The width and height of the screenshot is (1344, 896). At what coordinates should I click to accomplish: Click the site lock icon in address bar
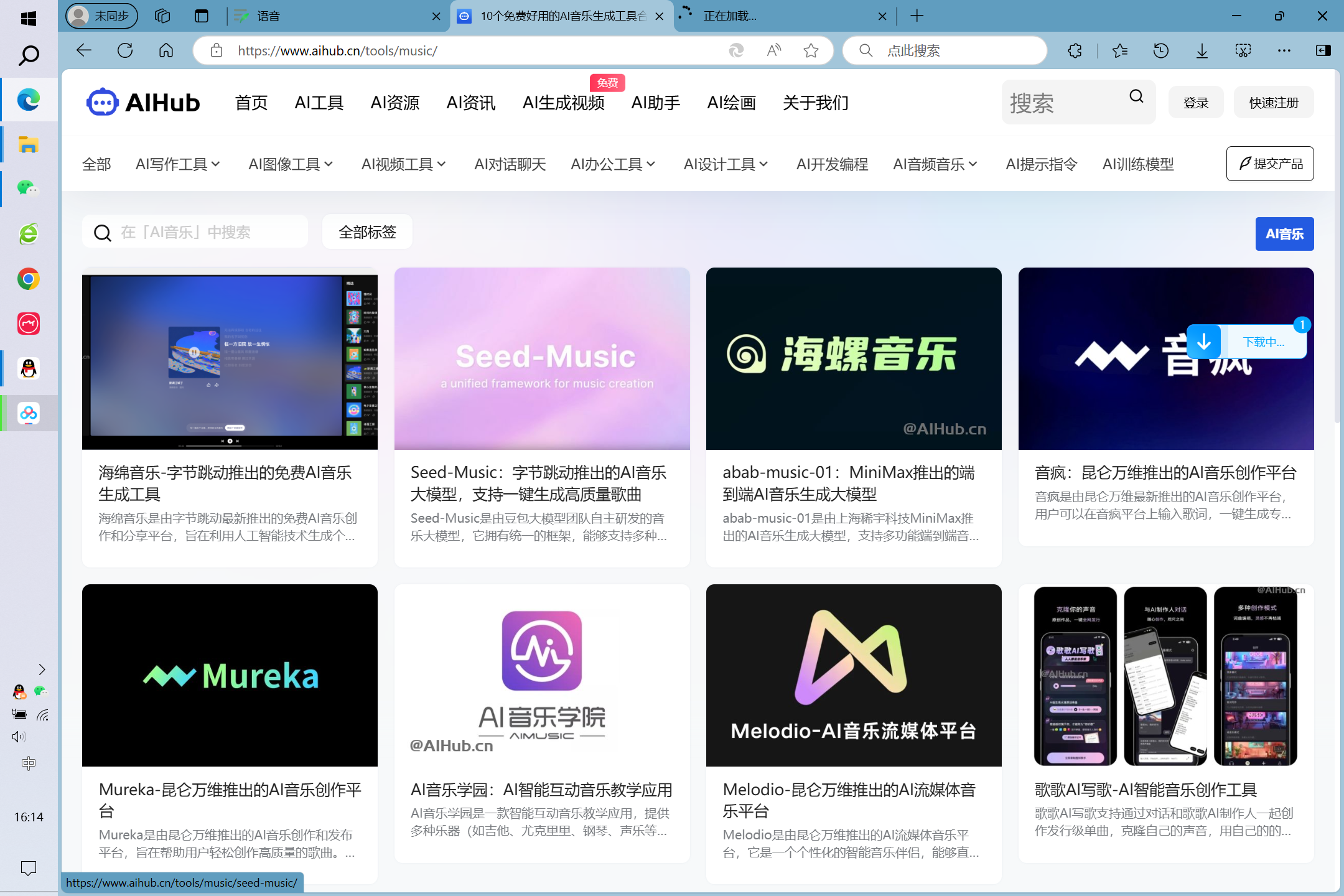click(x=216, y=50)
